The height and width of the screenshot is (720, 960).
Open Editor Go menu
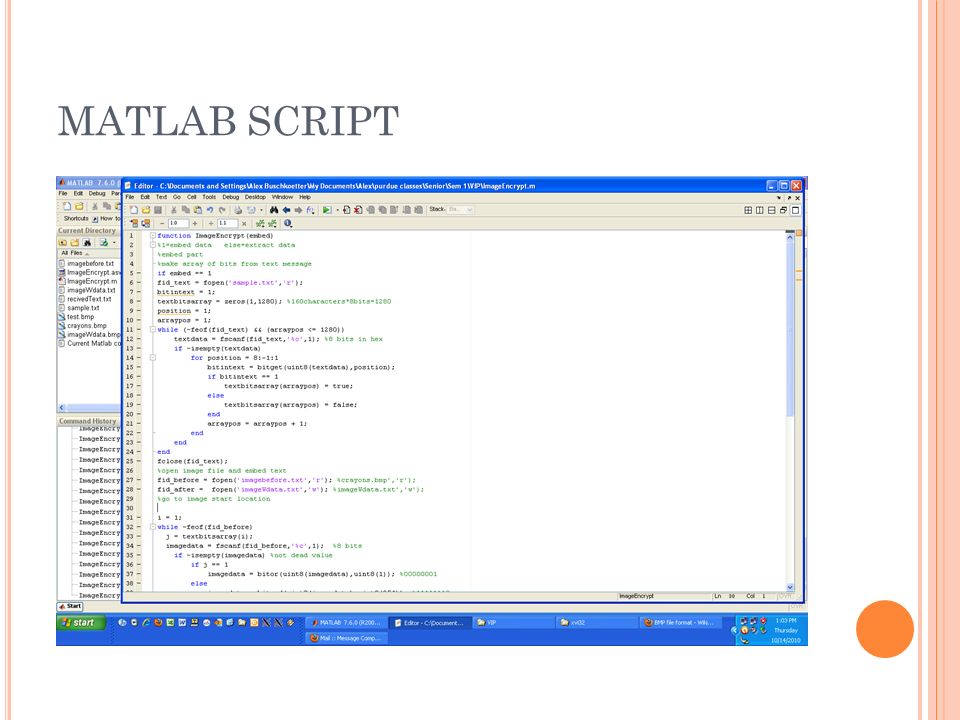tap(176, 197)
